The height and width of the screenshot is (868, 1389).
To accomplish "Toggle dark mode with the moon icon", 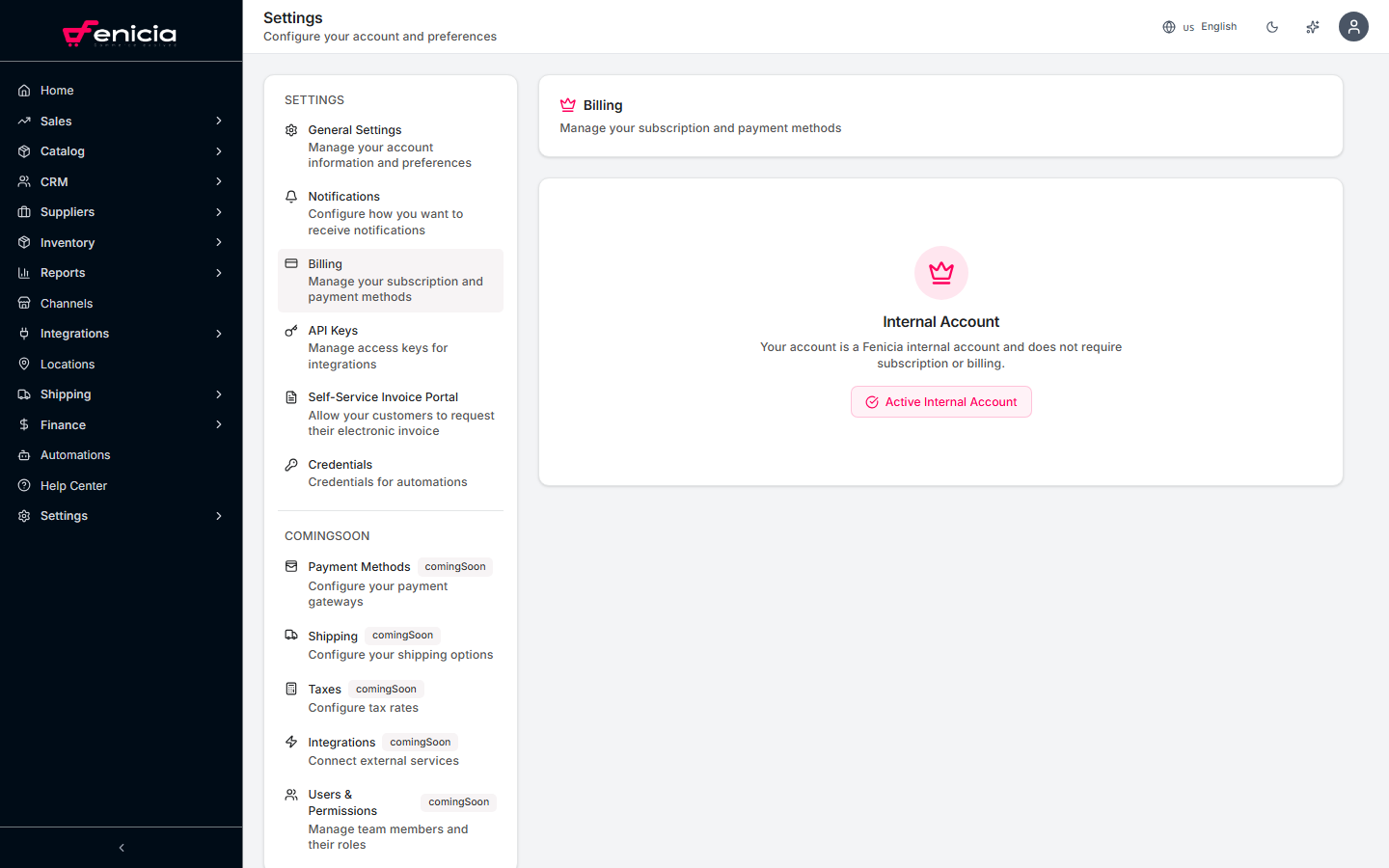I will point(1272,27).
